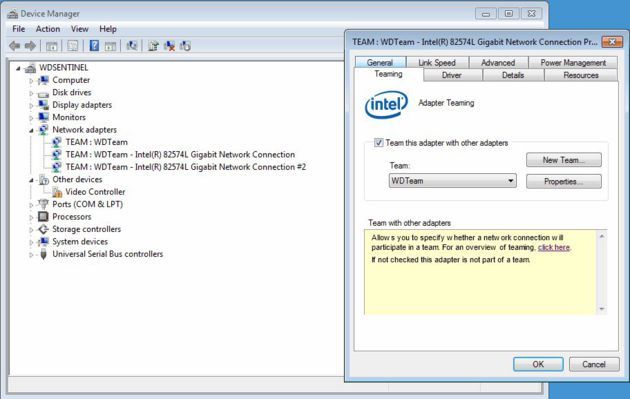Expand the Display adapters tree node
630x399 pixels.
click(31, 106)
